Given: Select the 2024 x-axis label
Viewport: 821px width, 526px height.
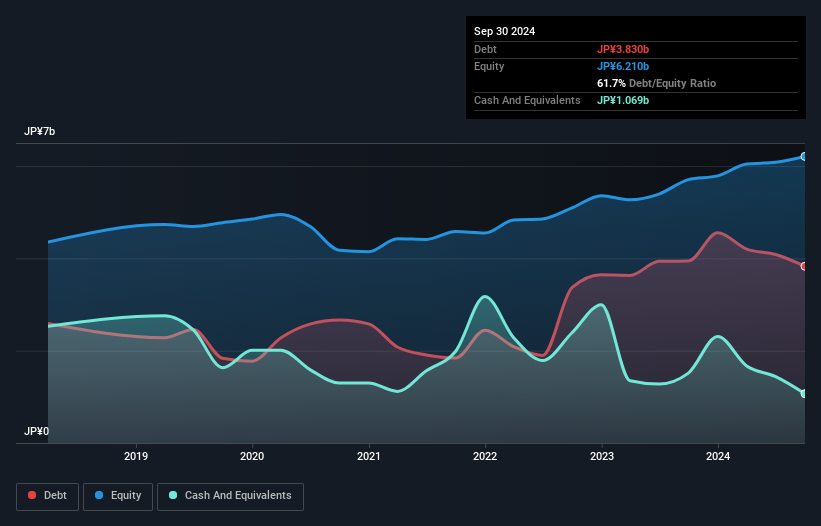Looking at the screenshot, I should tap(718, 456).
